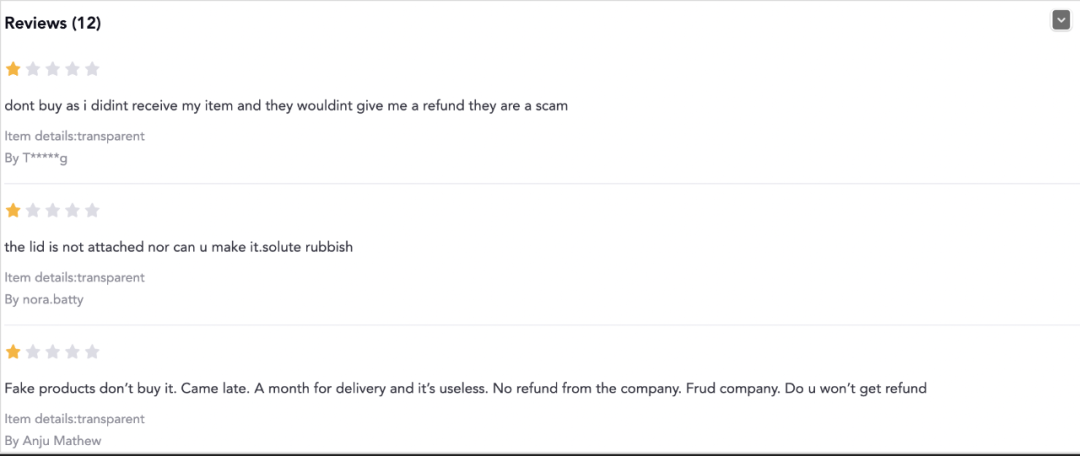Viewport: 1080px width, 456px height.
Task: Click the second star in T*****g's review
Action: (33, 69)
